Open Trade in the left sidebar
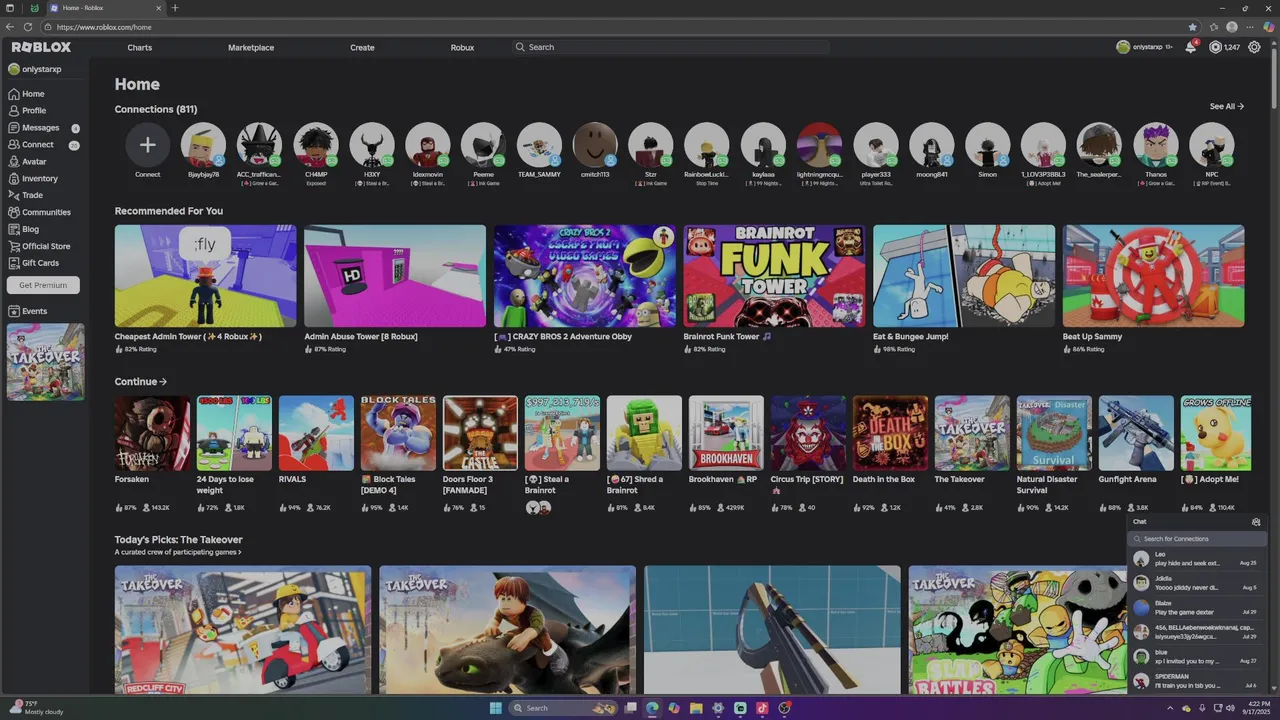This screenshot has height=720, width=1280. click(x=26, y=196)
